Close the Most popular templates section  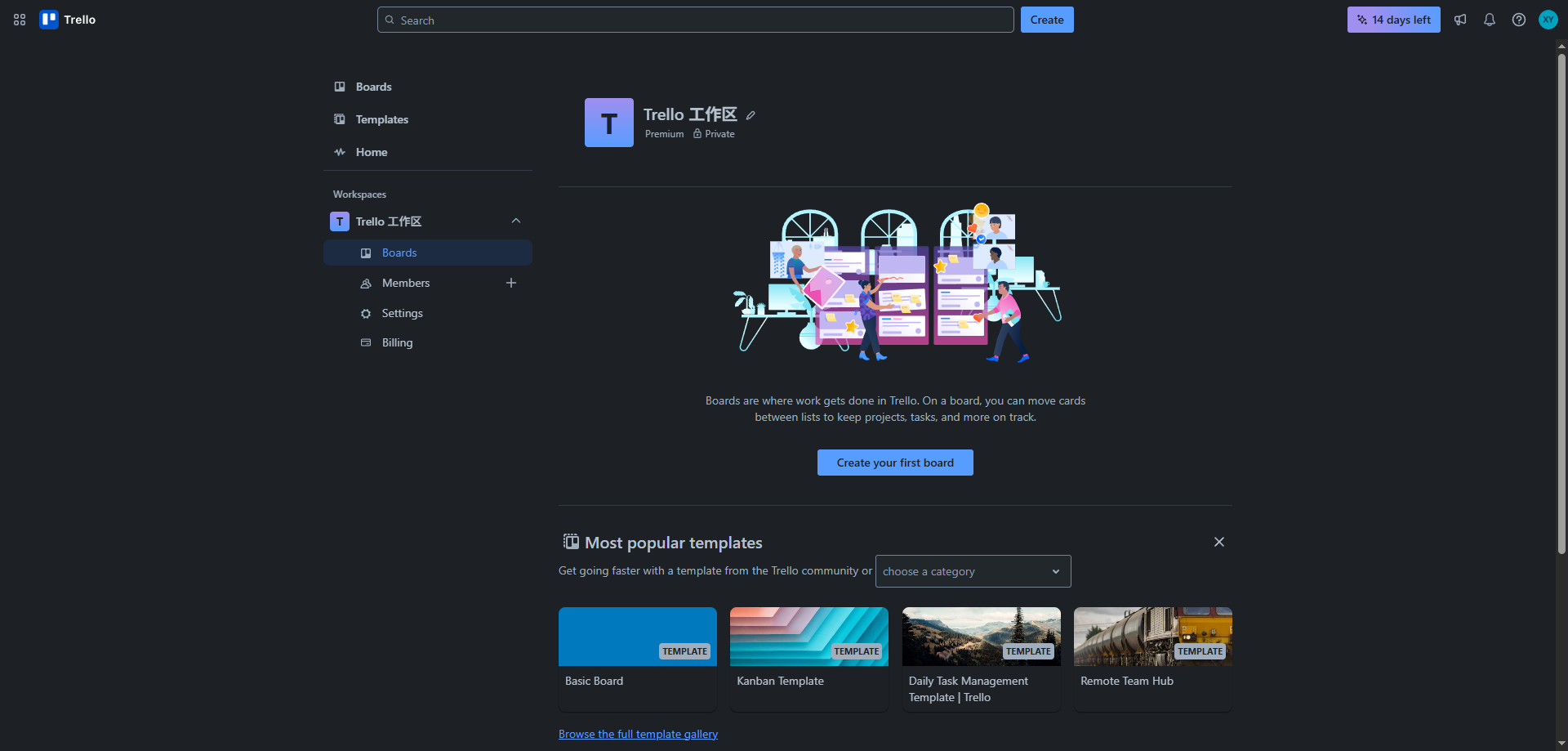tap(1219, 542)
